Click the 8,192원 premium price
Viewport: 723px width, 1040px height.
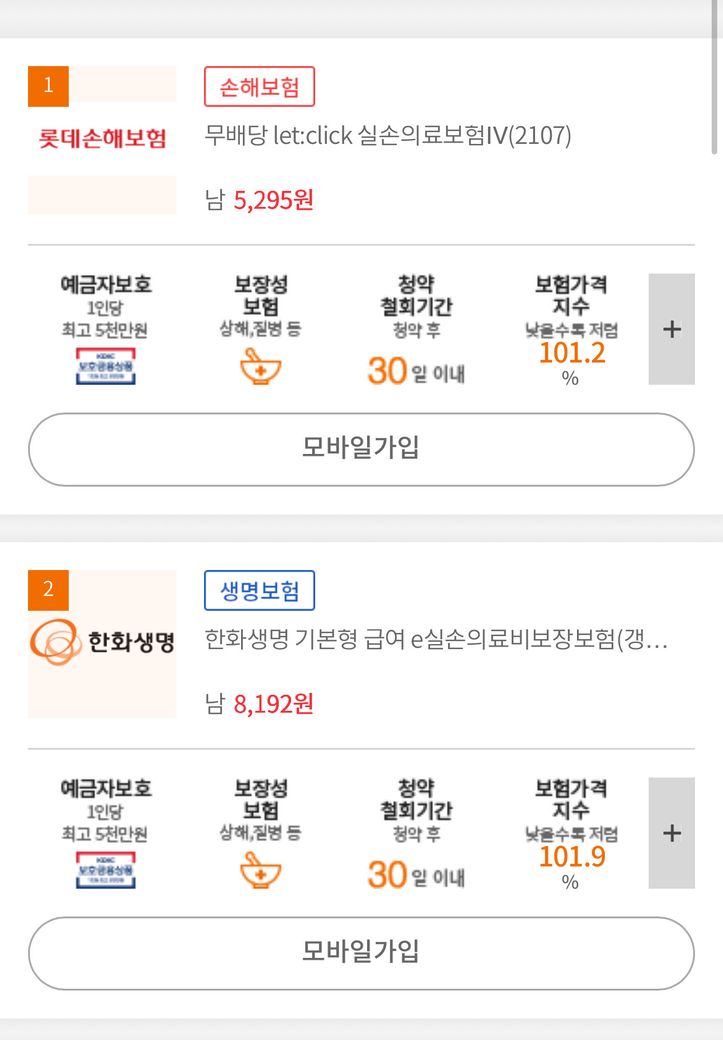click(x=273, y=705)
